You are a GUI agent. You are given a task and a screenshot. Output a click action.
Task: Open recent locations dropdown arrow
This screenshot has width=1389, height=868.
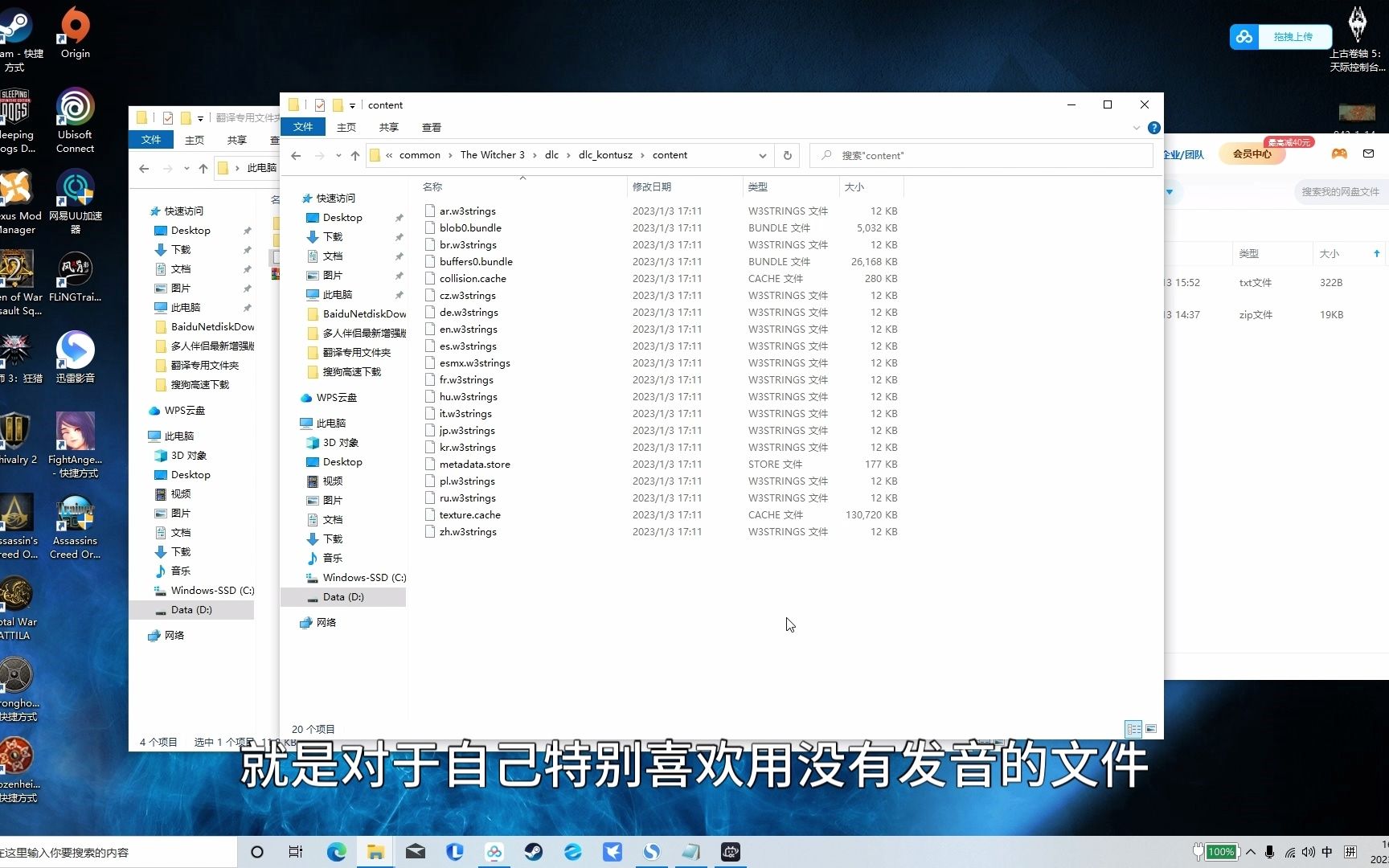338,155
